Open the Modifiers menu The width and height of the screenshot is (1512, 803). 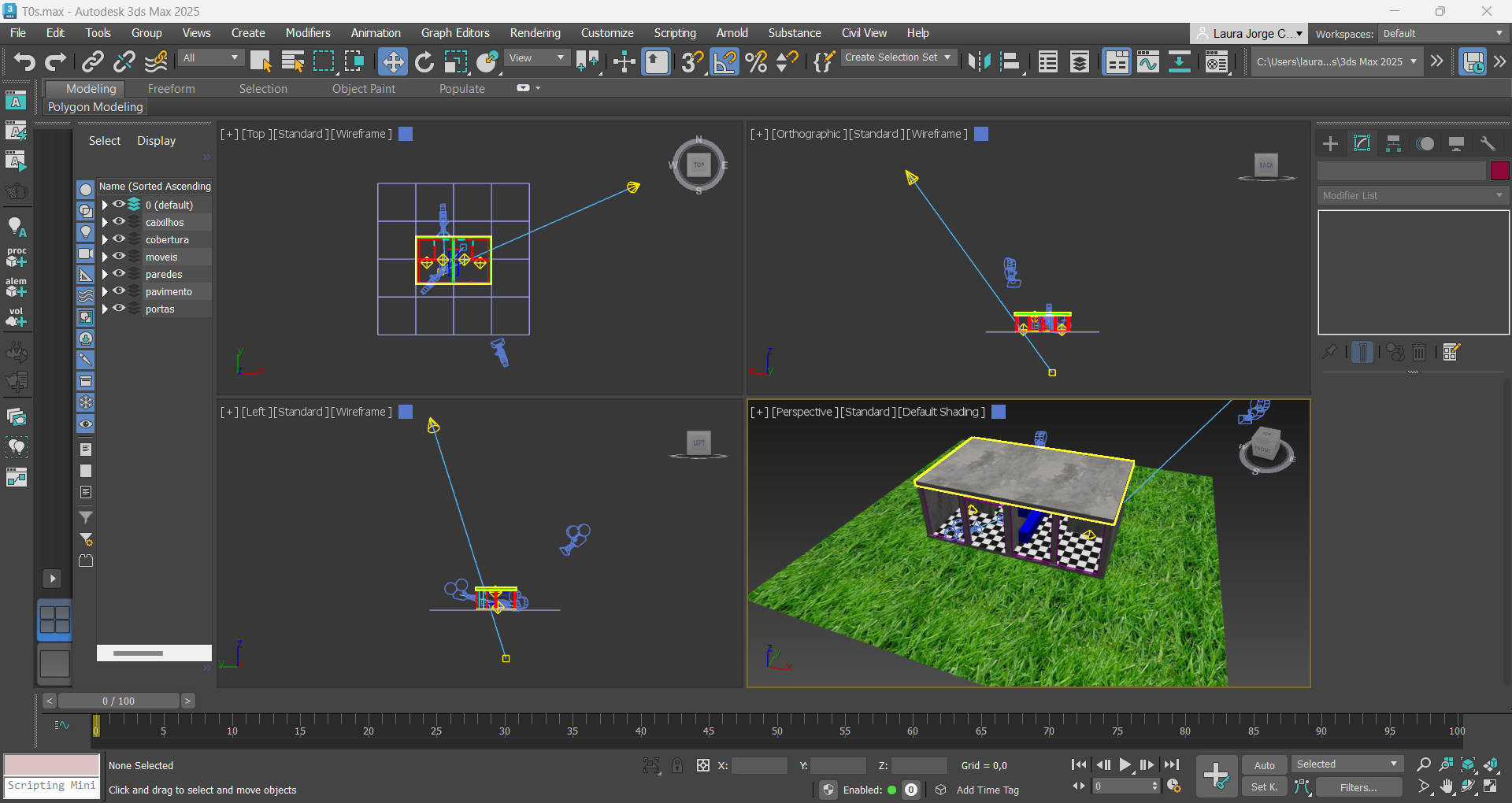308,33
